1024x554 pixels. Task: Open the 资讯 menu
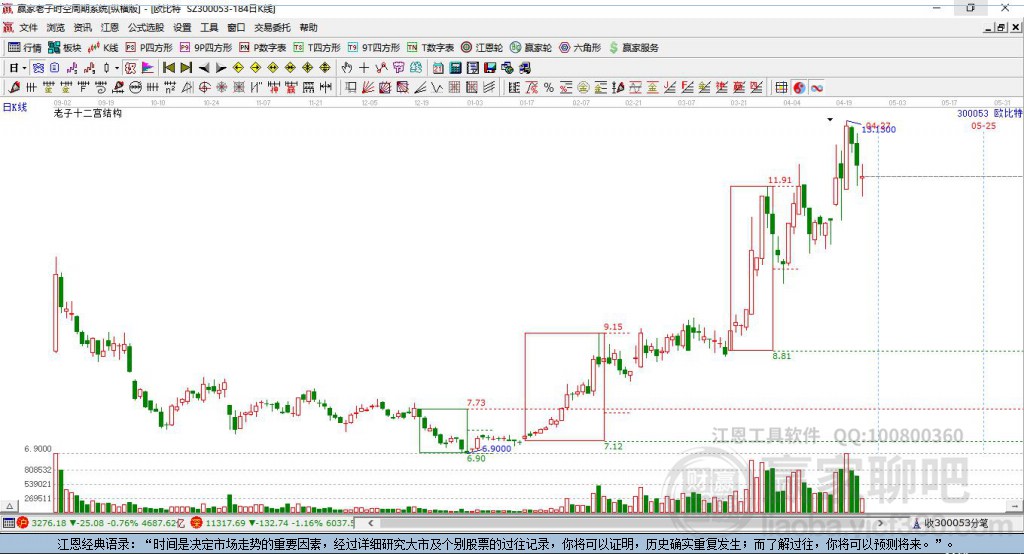click(82, 27)
